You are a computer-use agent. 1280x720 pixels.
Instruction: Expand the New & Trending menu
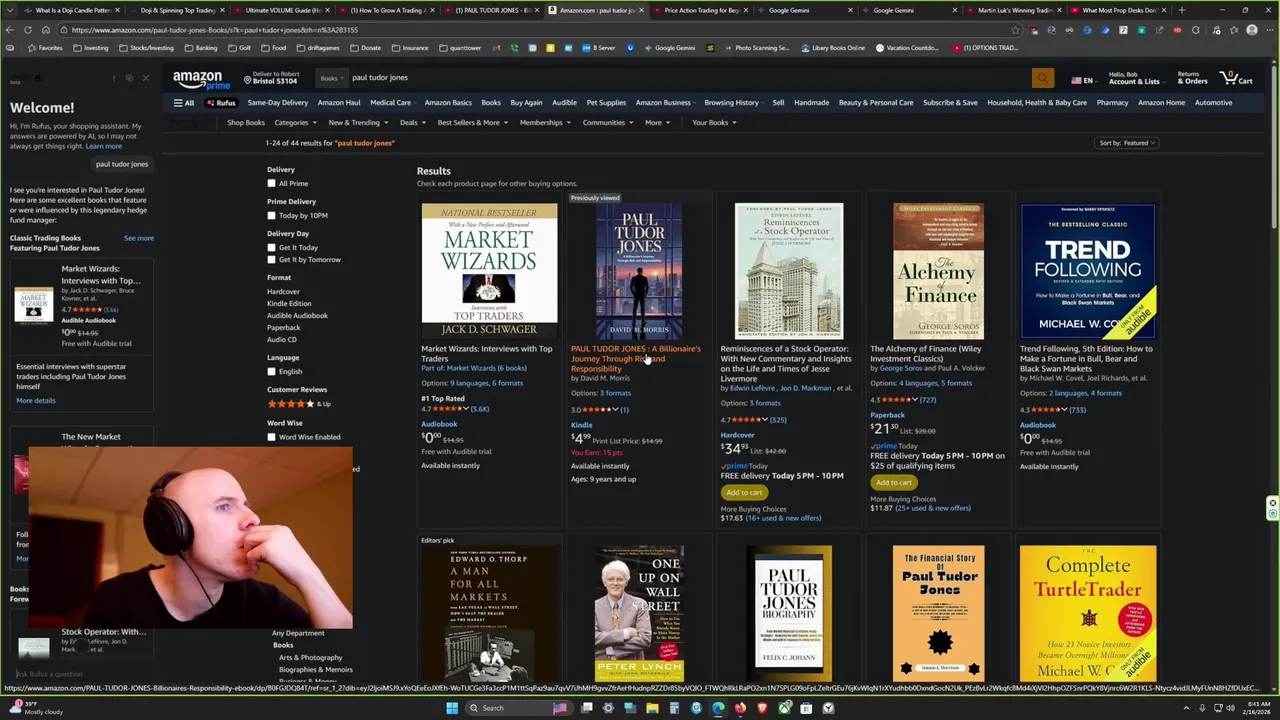358,123
